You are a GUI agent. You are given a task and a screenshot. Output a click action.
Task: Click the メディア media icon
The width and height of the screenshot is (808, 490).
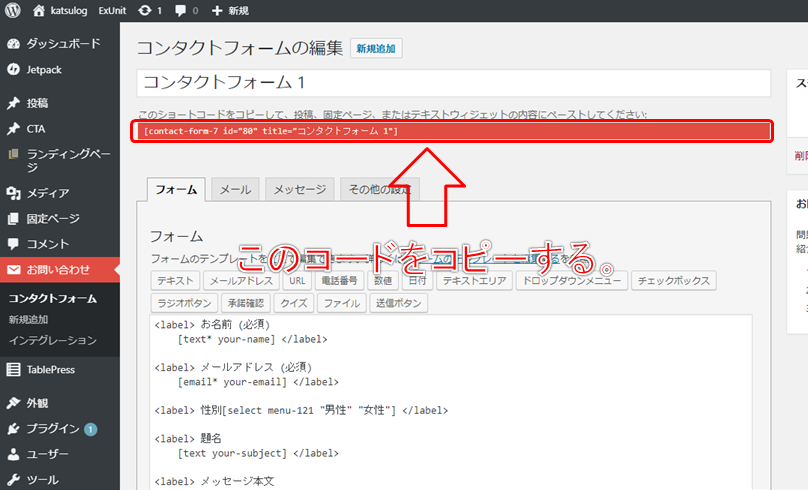[x=13, y=193]
